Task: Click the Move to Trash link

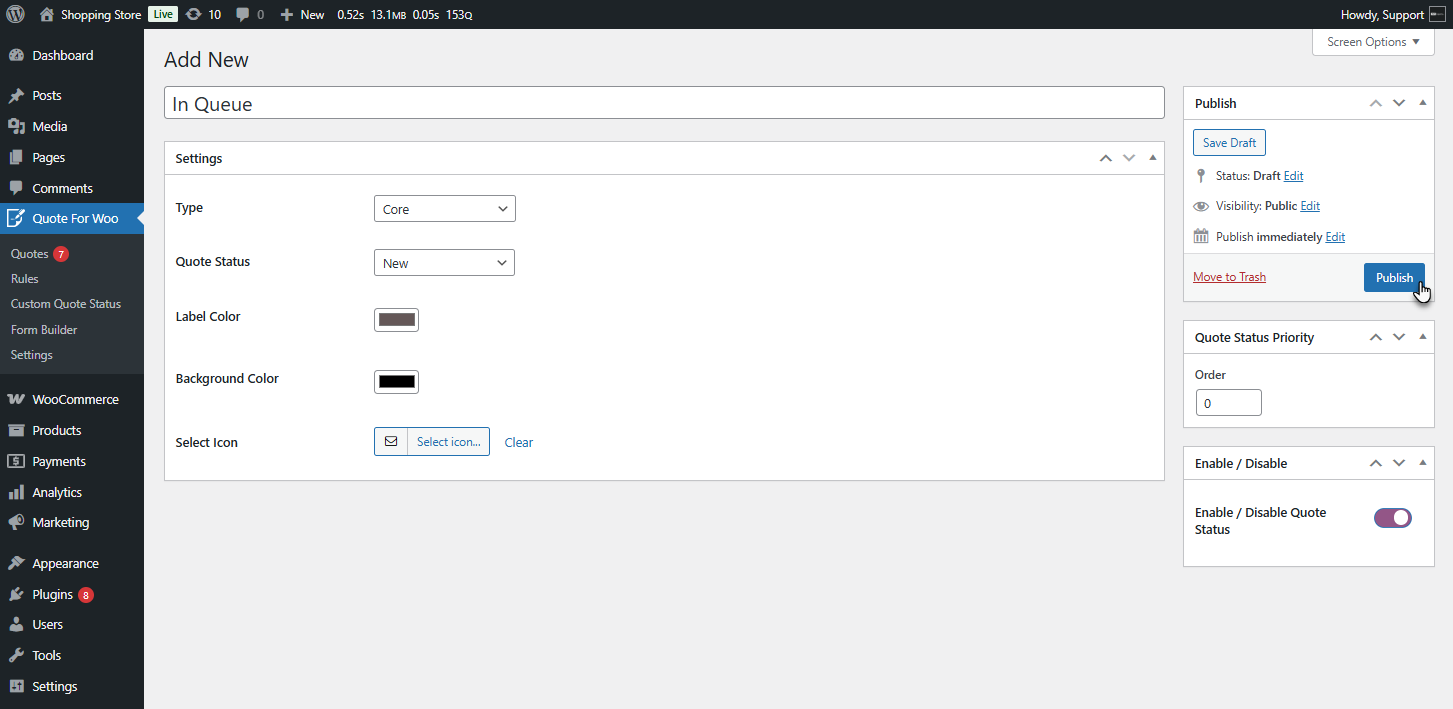Action: [1229, 276]
